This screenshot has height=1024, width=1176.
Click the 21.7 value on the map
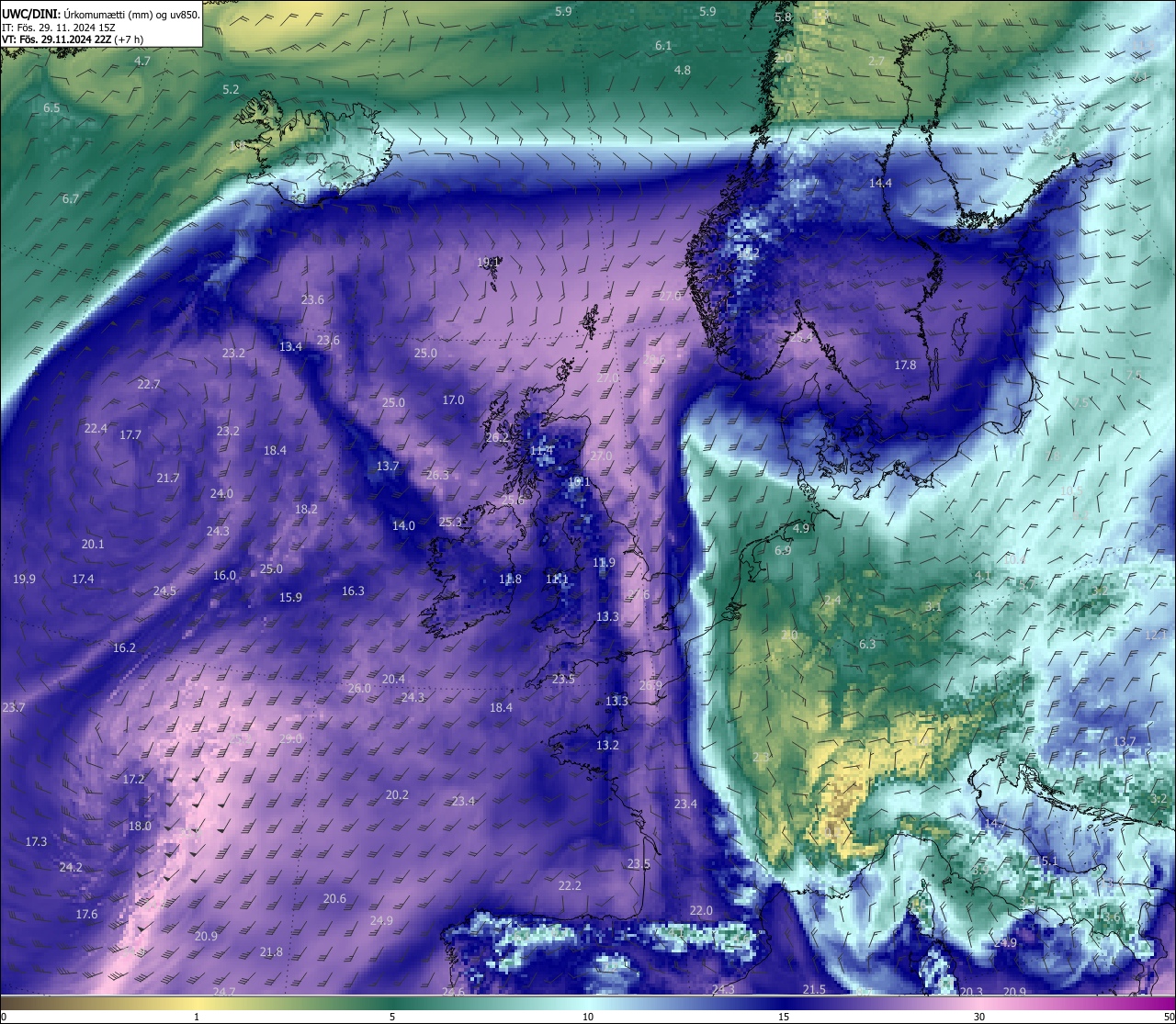(167, 478)
